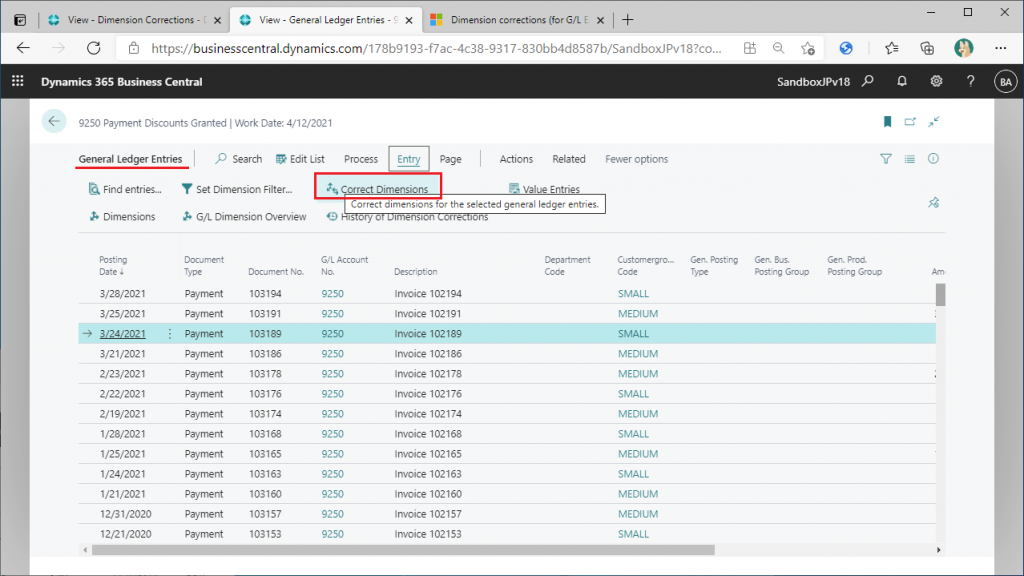Open browser Settings and more menu
Viewport: 1024px width, 576px height.
(1000, 48)
